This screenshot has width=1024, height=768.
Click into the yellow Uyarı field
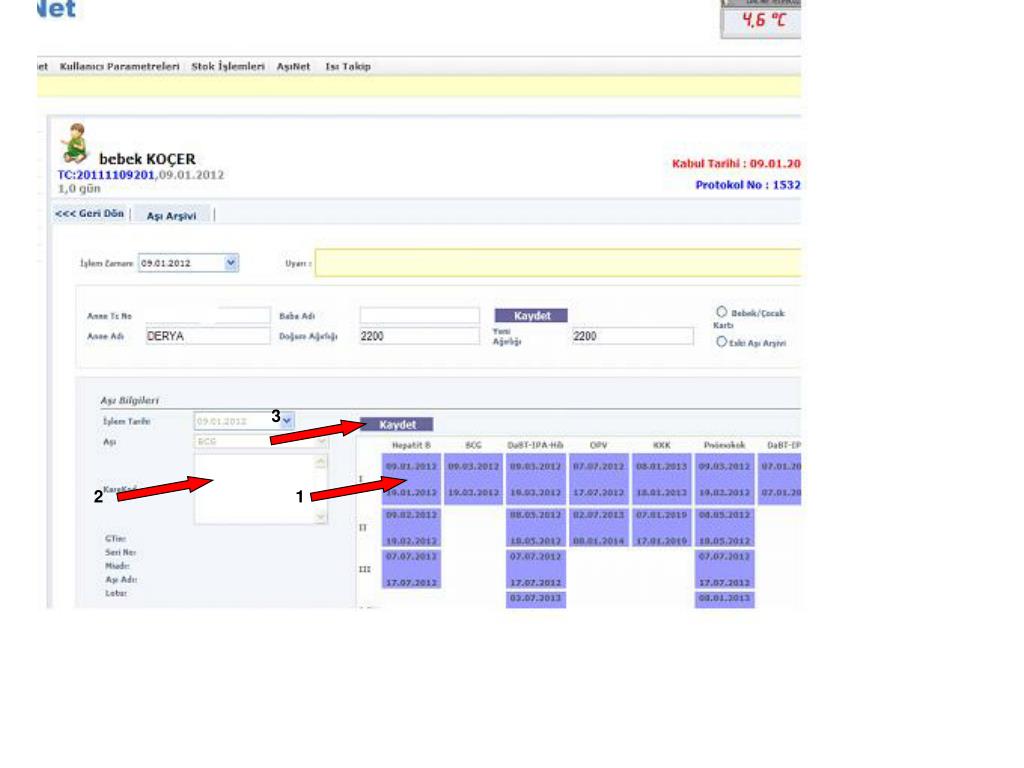[x=558, y=263]
